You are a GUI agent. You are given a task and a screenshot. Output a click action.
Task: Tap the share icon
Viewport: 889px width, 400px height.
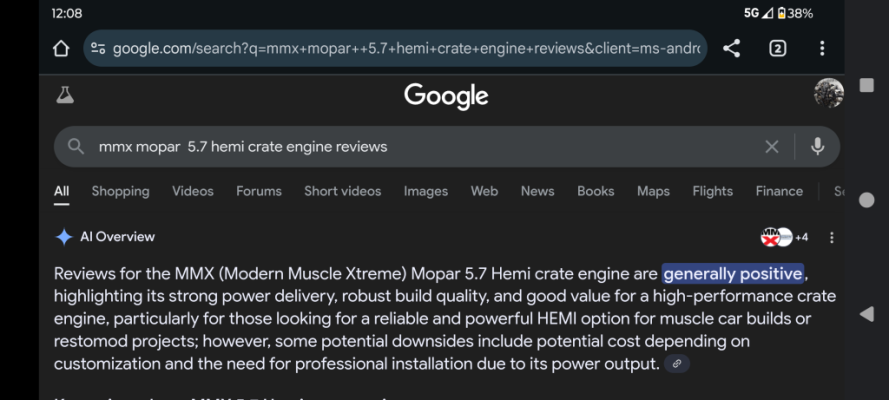(x=731, y=49)
